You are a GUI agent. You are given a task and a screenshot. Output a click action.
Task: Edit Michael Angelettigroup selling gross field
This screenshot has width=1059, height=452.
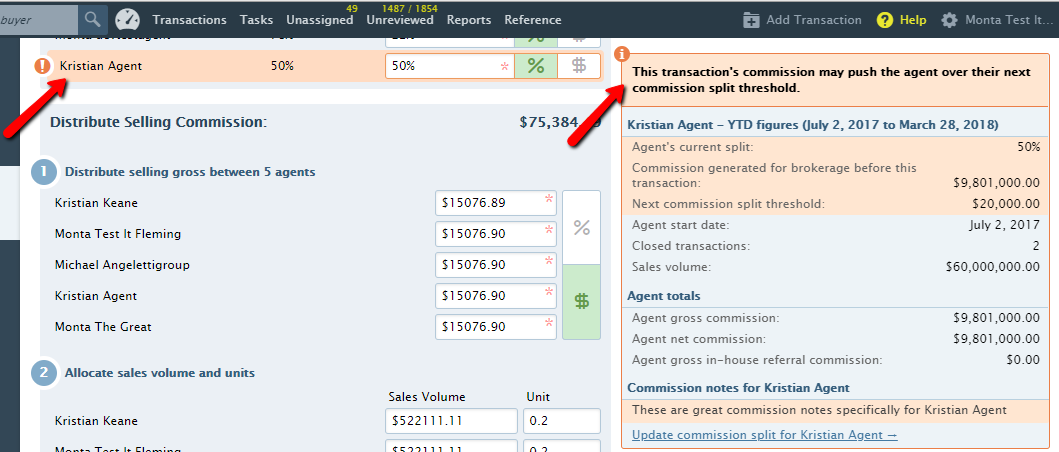tap(496, 265)
